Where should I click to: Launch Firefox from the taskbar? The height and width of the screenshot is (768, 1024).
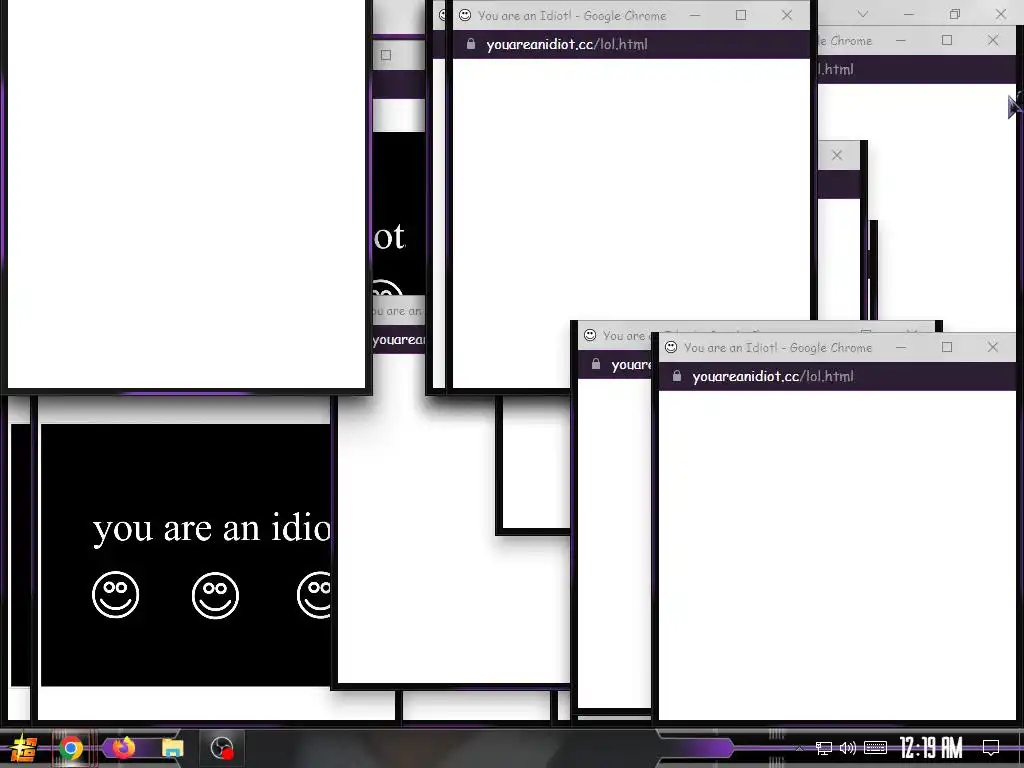tap(123, 747)
